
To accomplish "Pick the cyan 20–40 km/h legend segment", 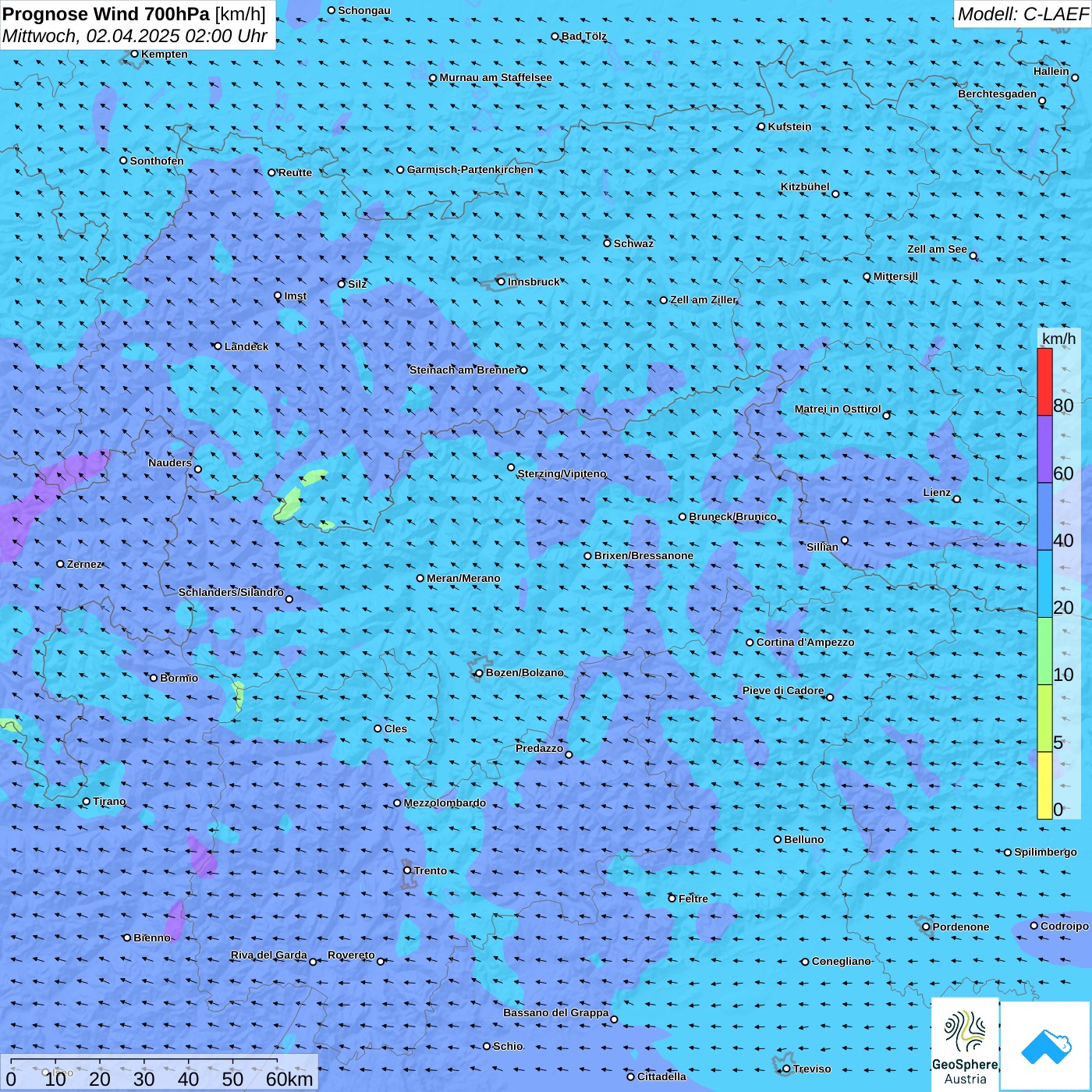I will [1044, 584].
